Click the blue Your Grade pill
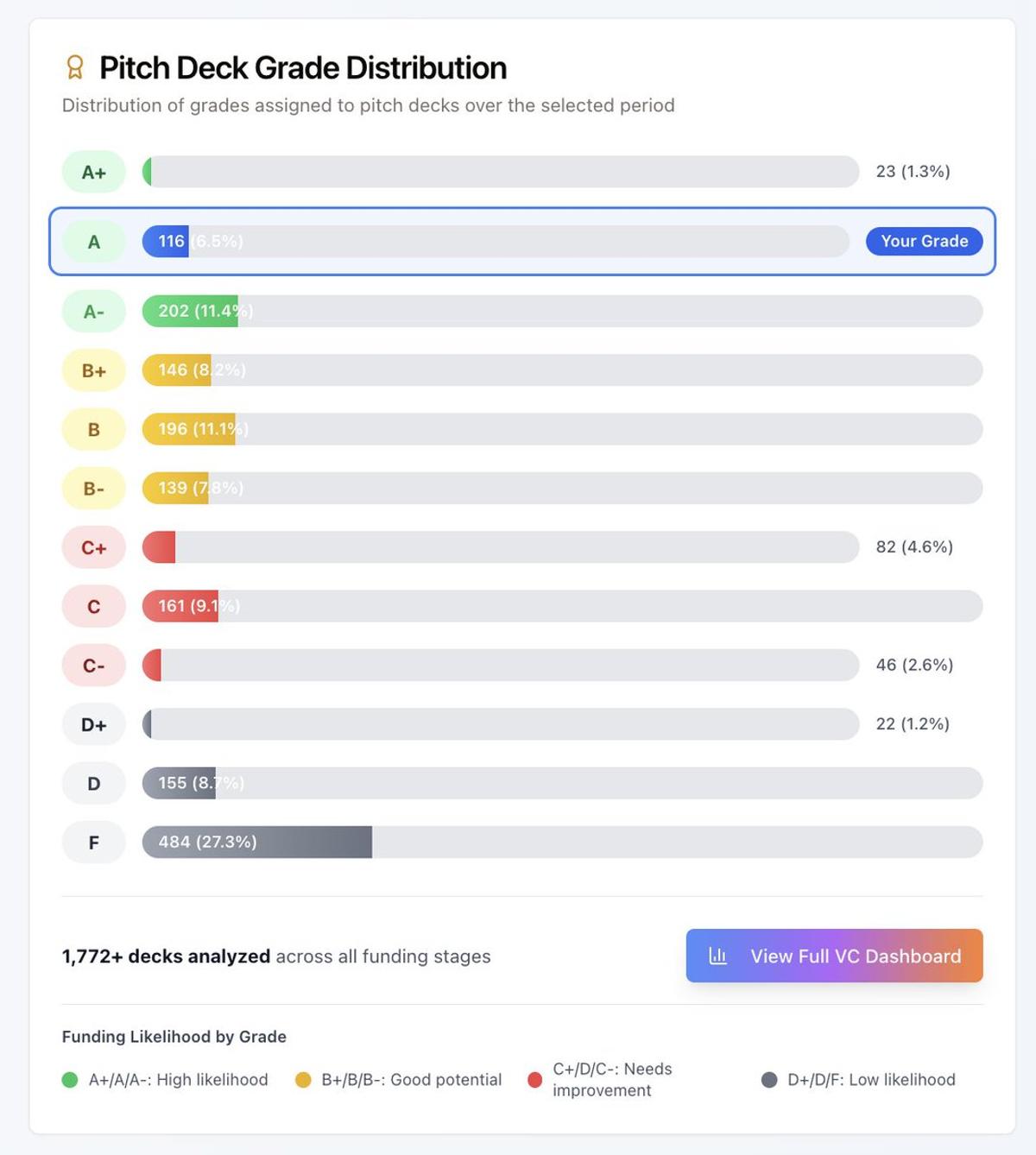Viewport: 1036px width, 1155px height. coord(925,241)
